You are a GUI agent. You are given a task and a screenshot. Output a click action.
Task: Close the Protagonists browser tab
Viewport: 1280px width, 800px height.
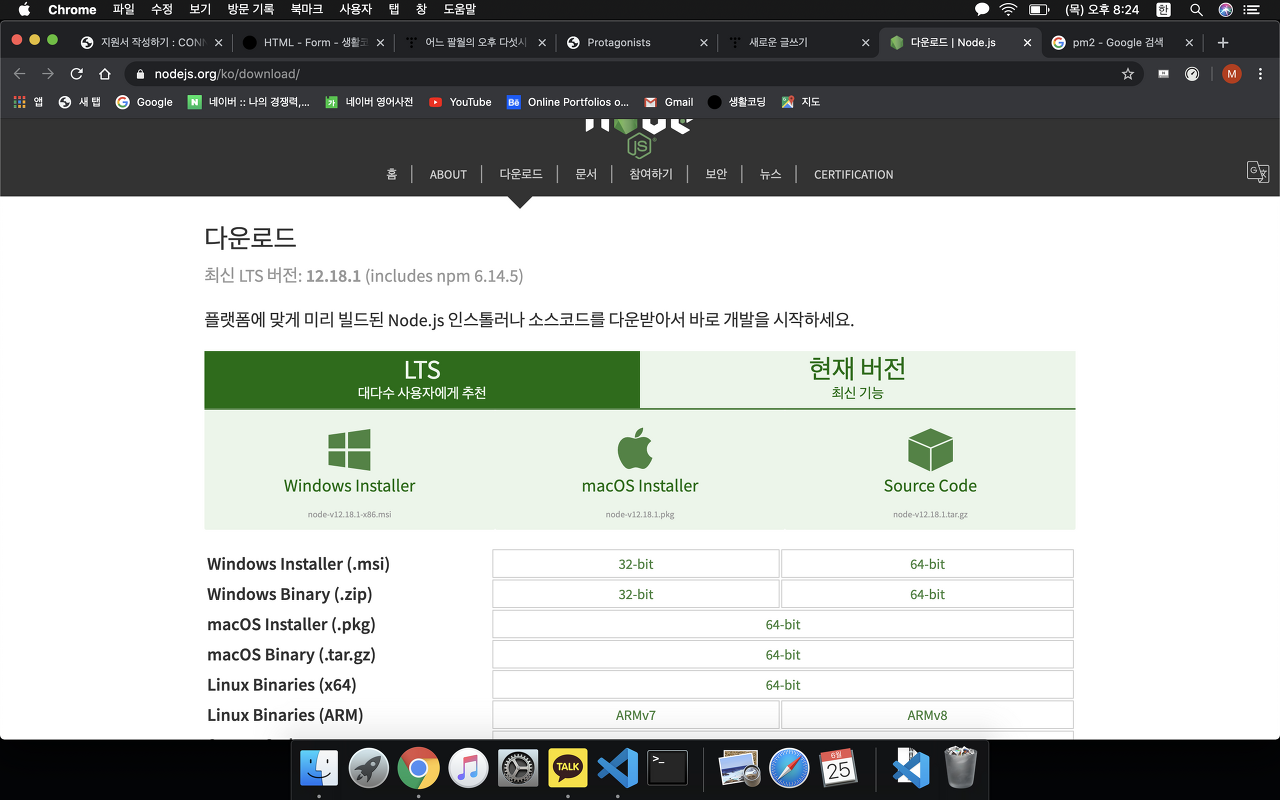coord(704,43)
